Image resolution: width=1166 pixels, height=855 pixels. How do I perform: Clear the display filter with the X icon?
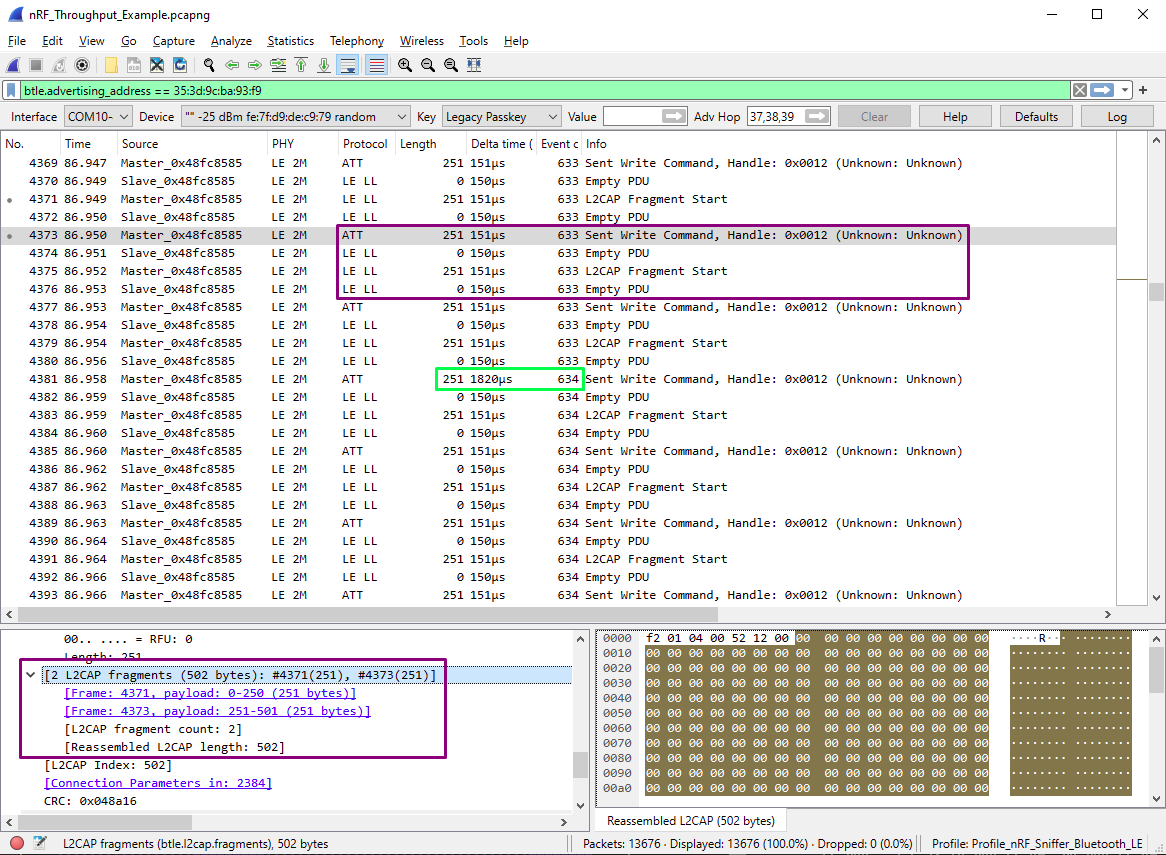tap(1079, 90)
